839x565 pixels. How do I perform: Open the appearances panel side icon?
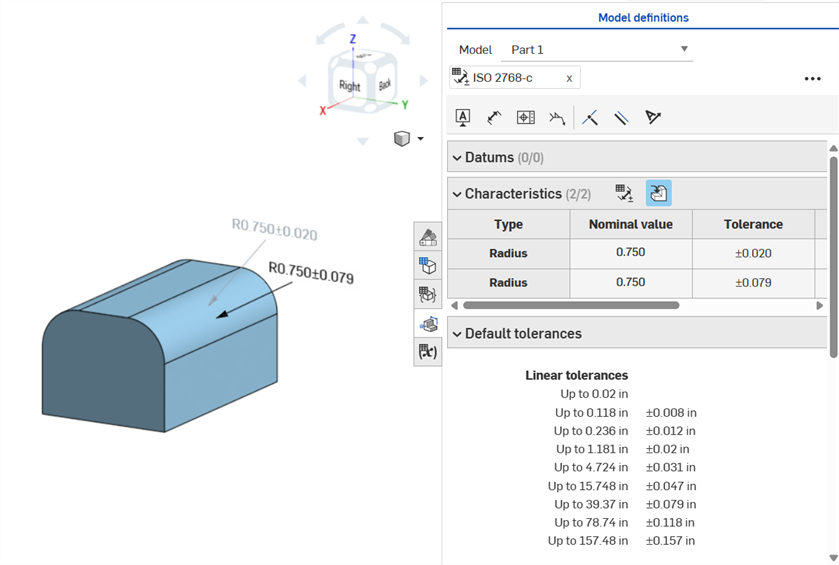click(x=428, y=237)
